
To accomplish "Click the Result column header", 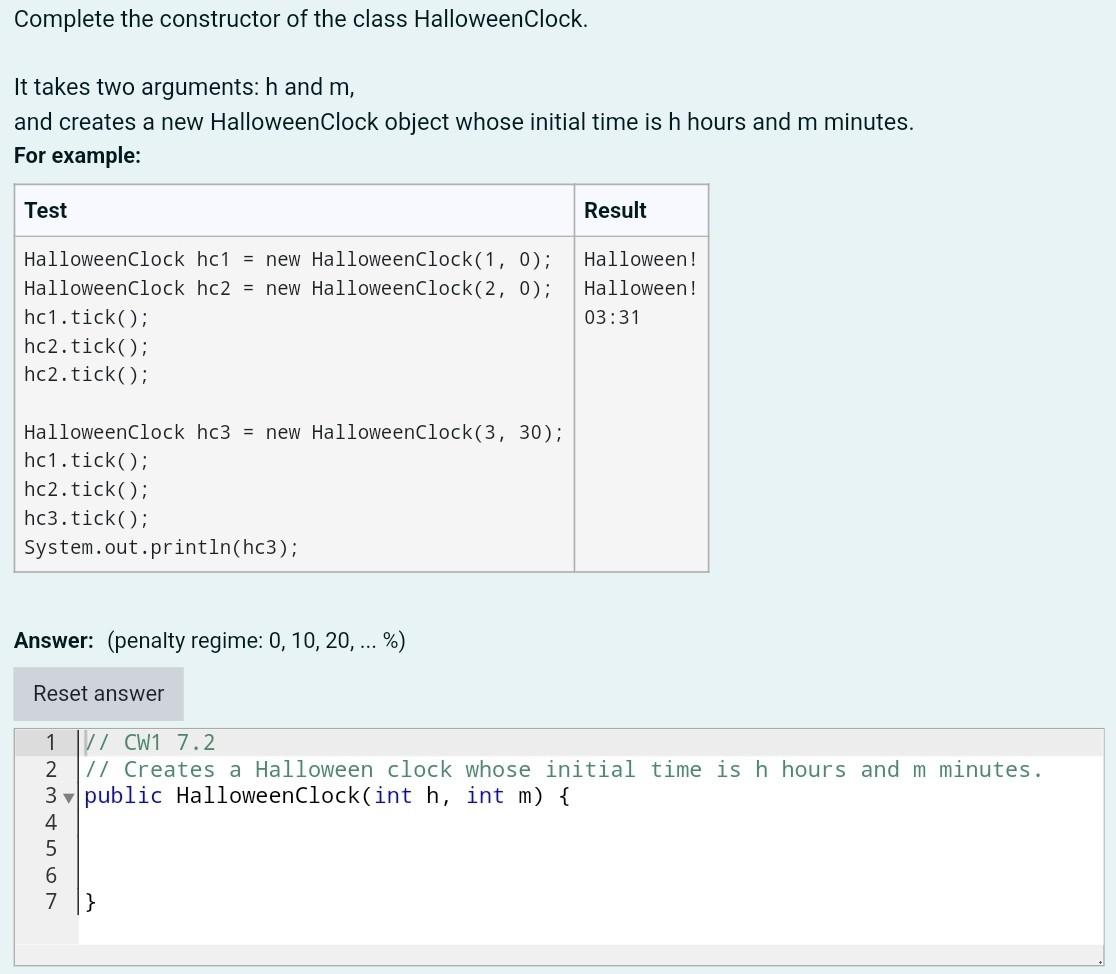I will (615, 210).
